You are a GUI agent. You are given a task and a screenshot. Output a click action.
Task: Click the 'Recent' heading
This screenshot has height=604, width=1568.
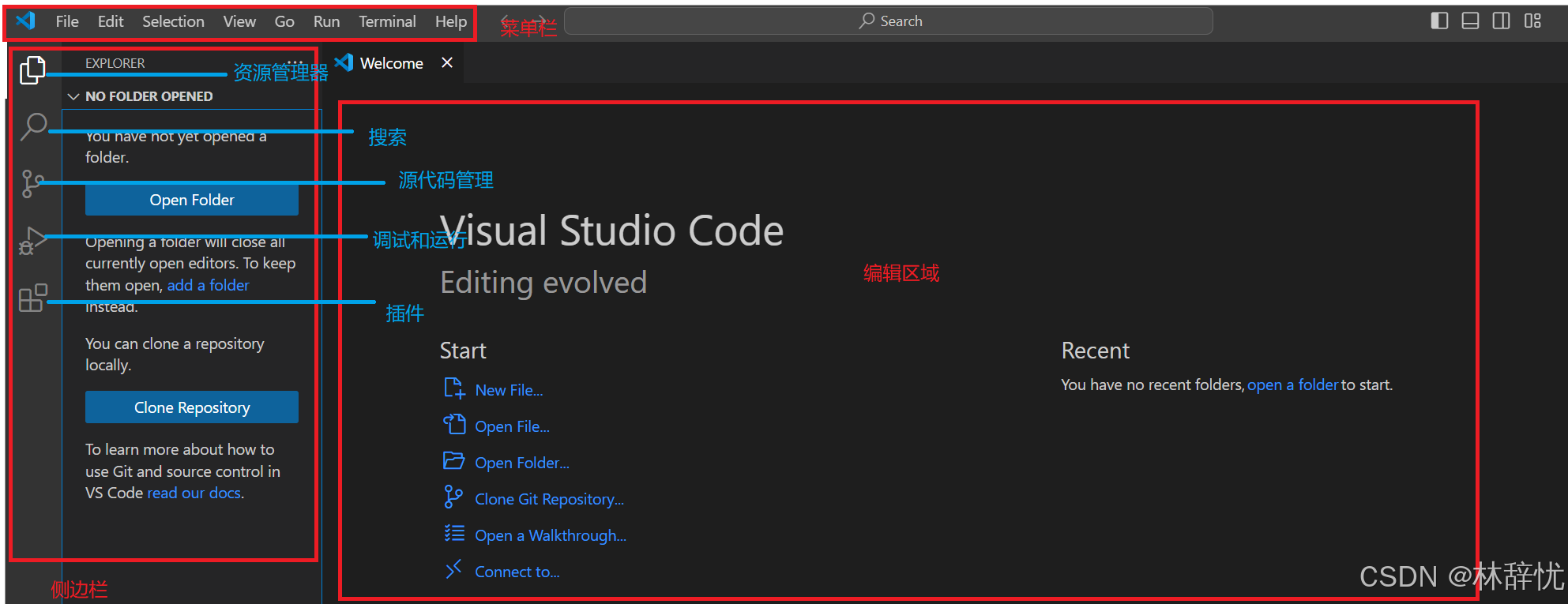coord(1096,351)
